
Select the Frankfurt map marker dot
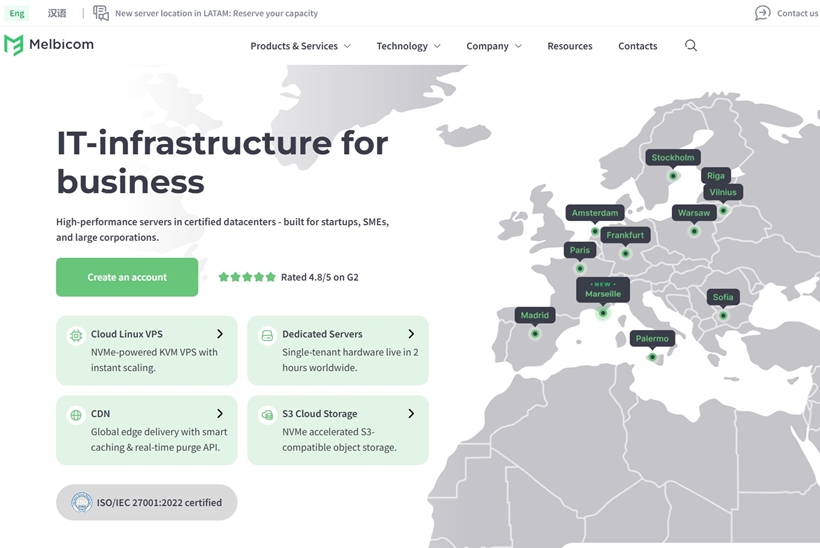coord(625,254)
